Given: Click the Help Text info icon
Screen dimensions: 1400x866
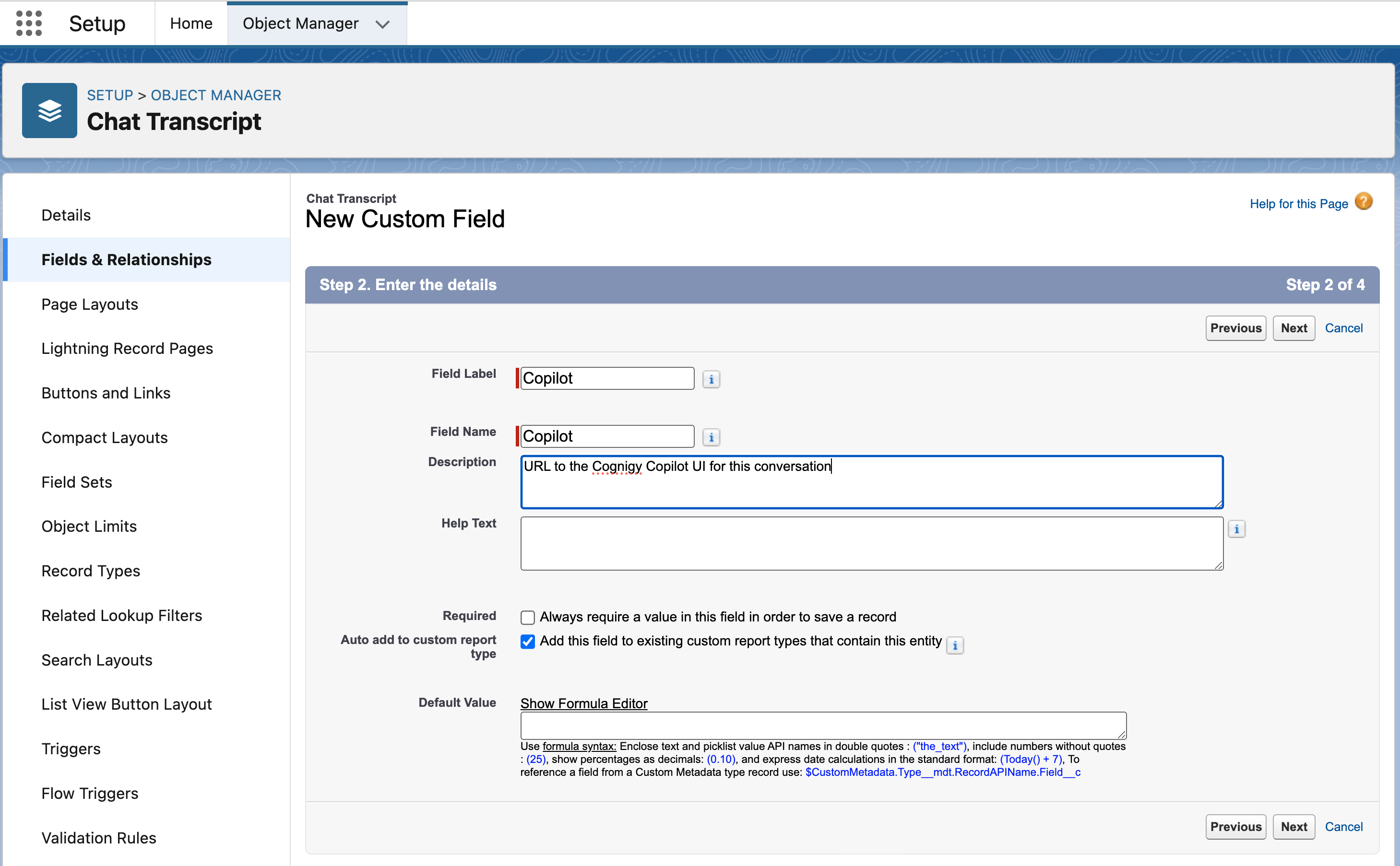Looking at the screenshot, I should pos(1236,529).
